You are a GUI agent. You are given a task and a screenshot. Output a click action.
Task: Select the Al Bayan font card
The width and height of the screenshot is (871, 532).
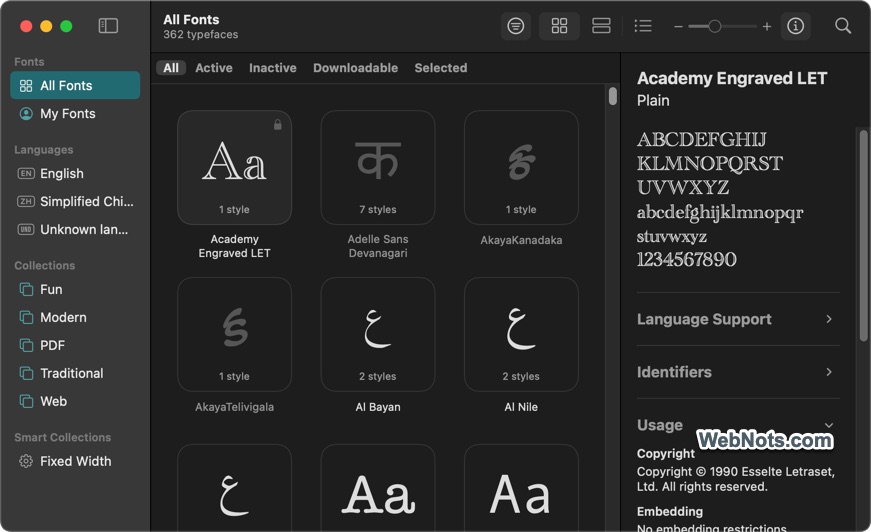click(378, 334)
